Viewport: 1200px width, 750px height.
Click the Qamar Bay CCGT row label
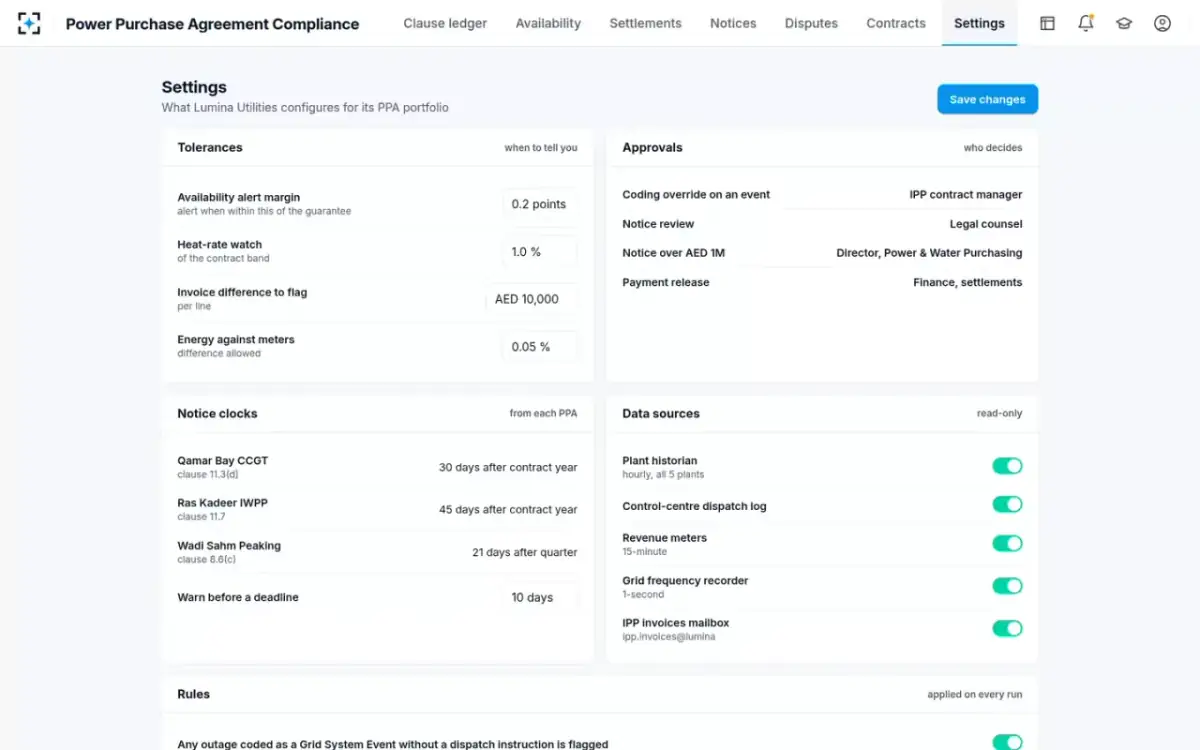point(223,461)
